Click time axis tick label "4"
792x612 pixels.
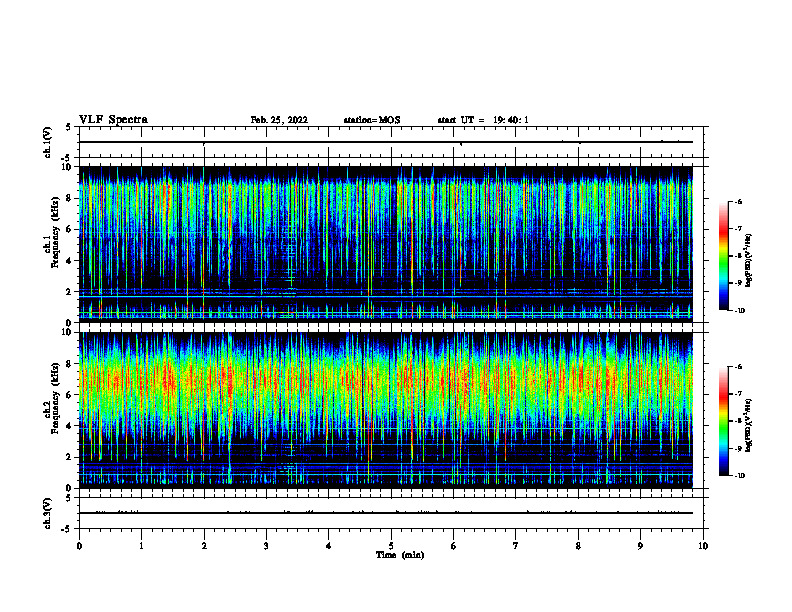(x=328, y=546)
